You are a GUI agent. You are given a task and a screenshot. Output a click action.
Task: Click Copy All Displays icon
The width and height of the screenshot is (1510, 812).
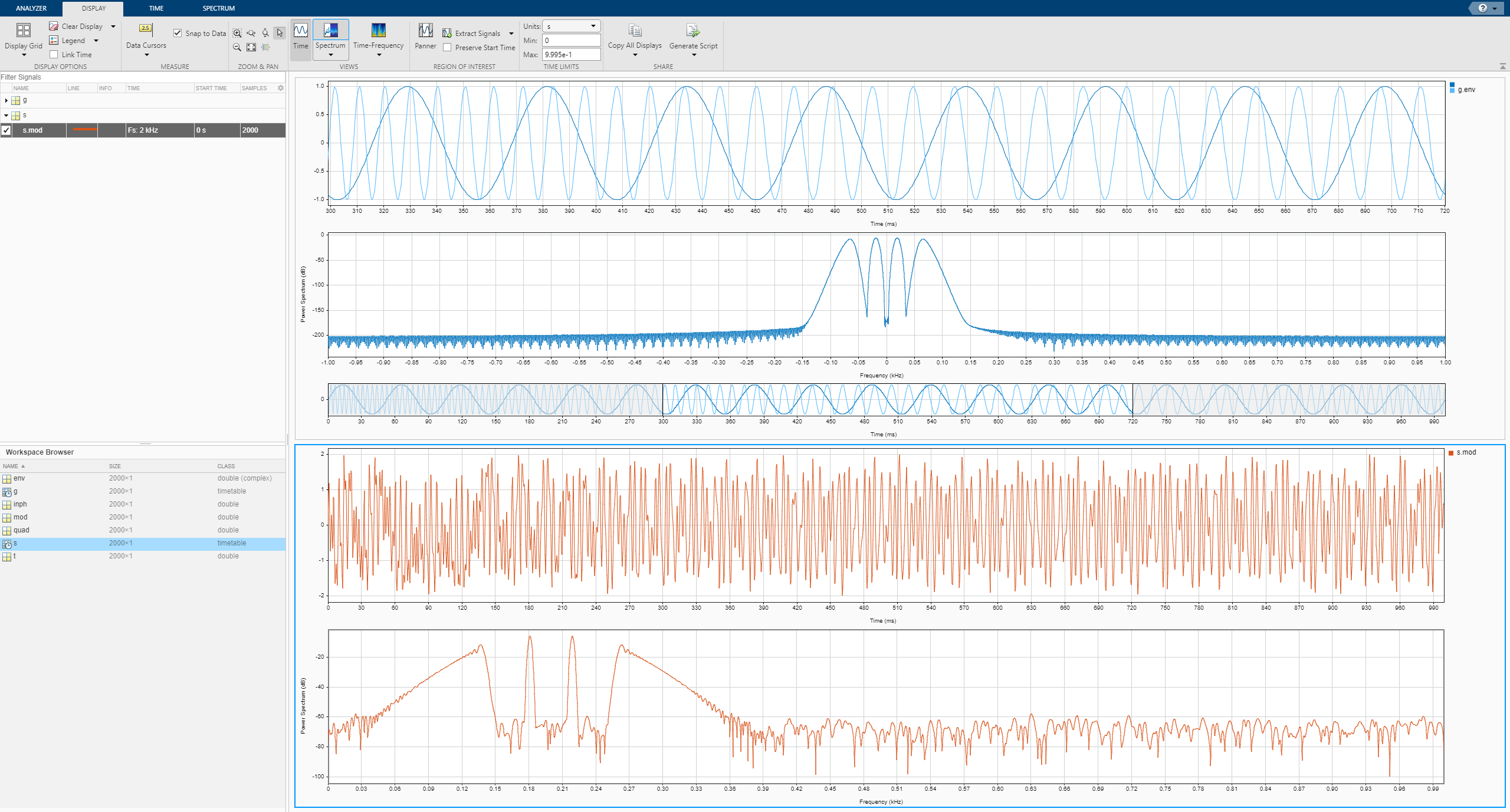635,31
